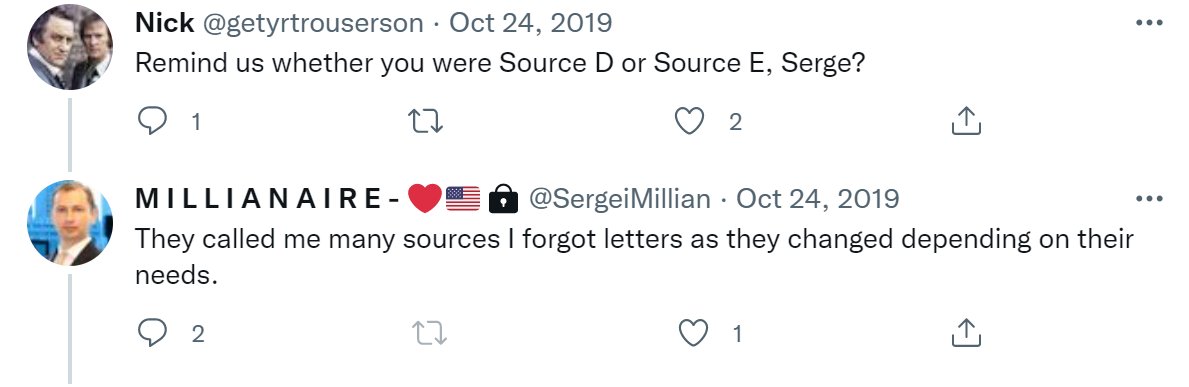Screen dimensions: 1189x387
Task: Share Nick's tweet via upload icon
Action: pos(966,121)
